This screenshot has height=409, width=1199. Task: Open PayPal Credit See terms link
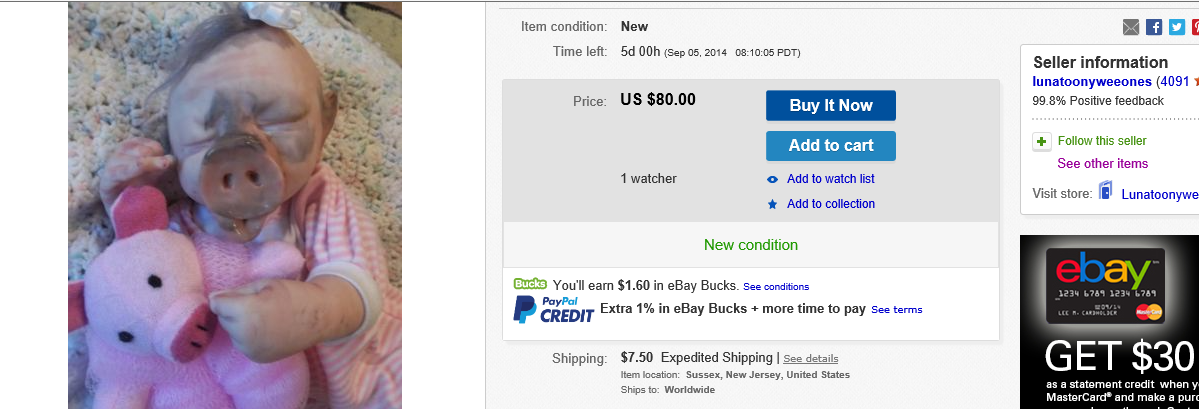click(896, 310)
